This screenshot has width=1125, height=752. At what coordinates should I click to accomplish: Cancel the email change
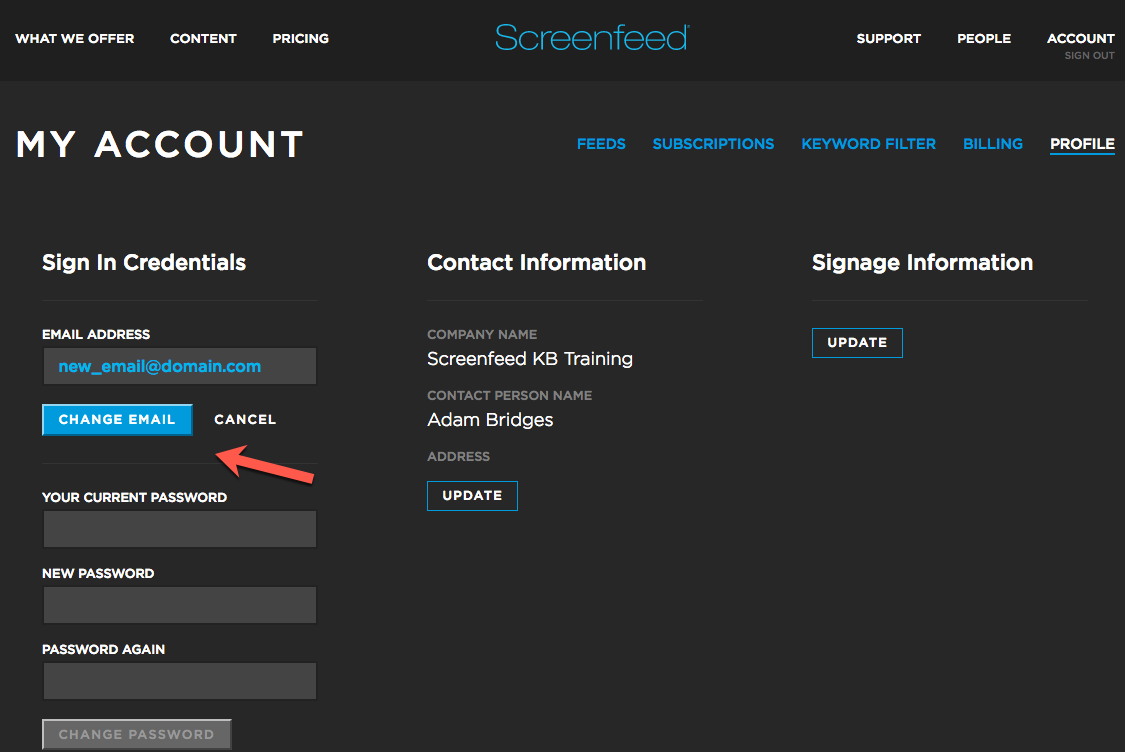point(245,420)
